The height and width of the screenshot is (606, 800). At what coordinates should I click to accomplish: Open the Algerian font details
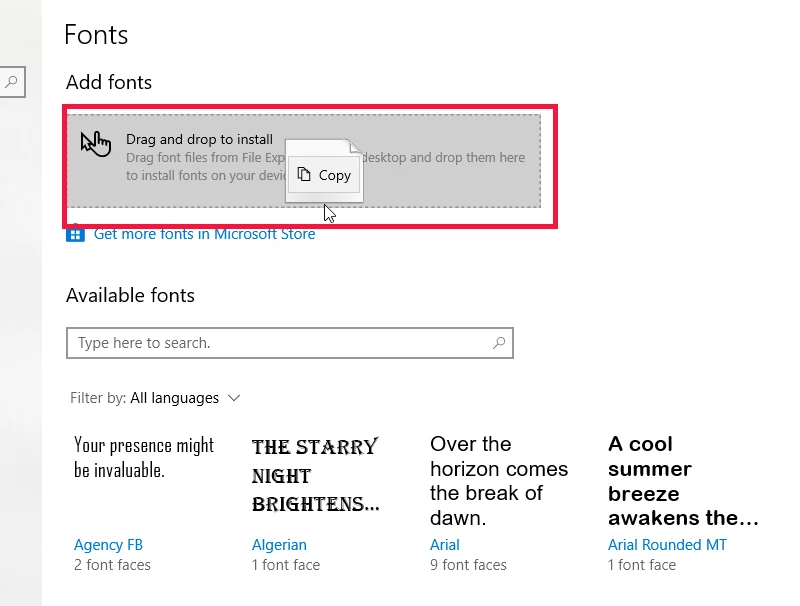[x=279, y=545]
